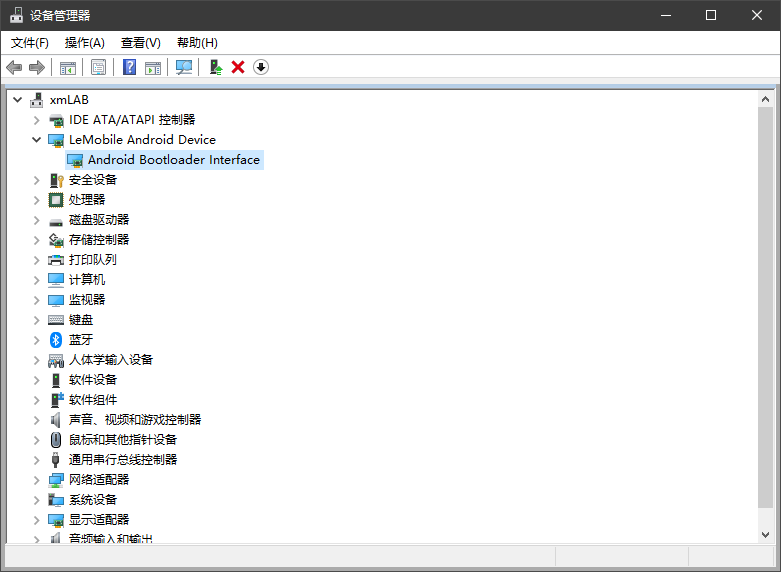Select the 显示适配器 tree item

point(98,520)
